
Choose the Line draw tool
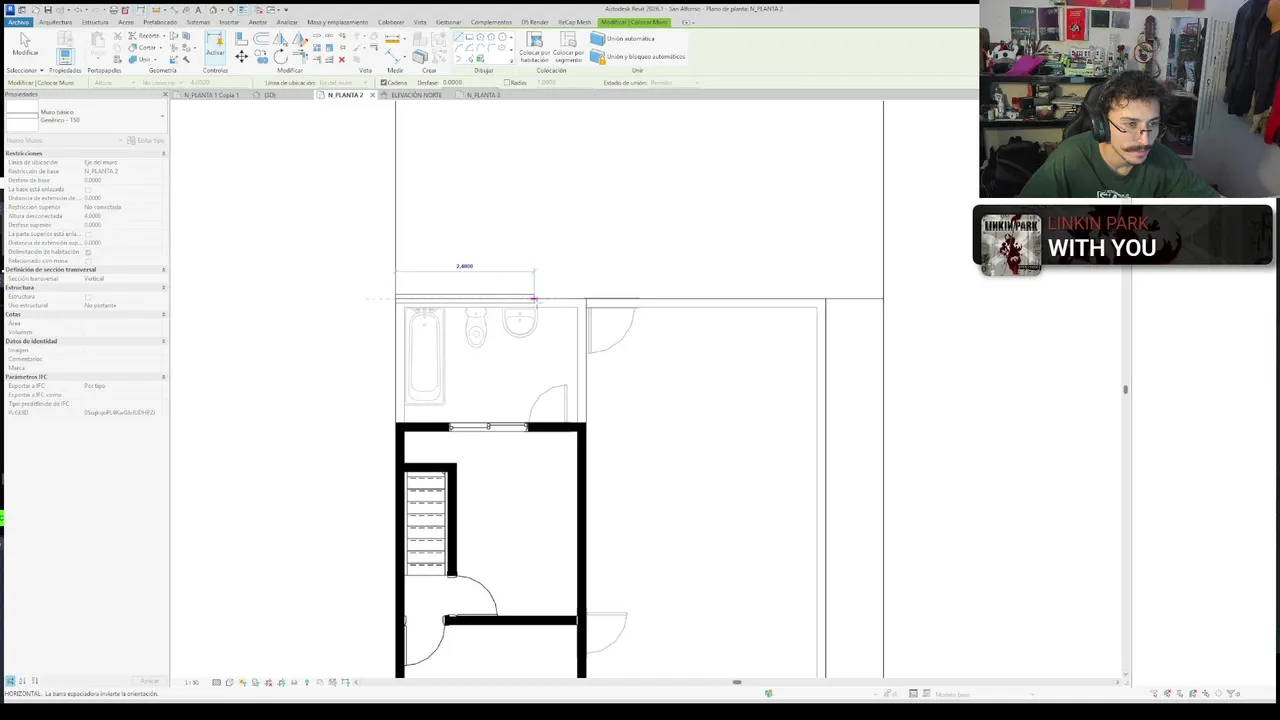point(459,36)
